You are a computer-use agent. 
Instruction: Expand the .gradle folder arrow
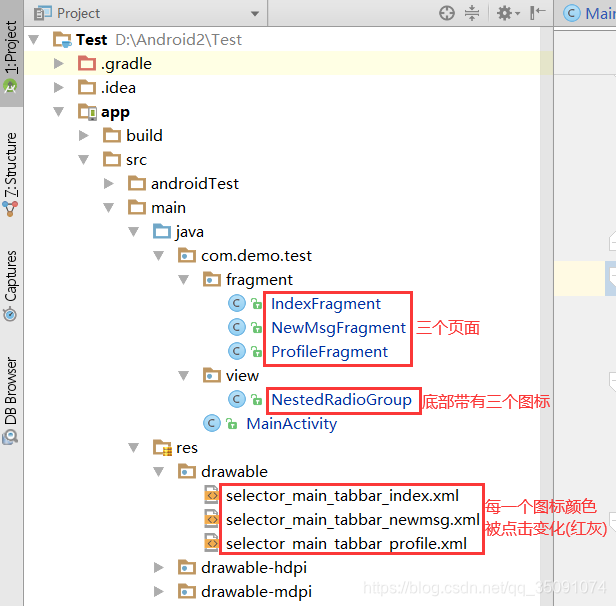click(59, 64)
